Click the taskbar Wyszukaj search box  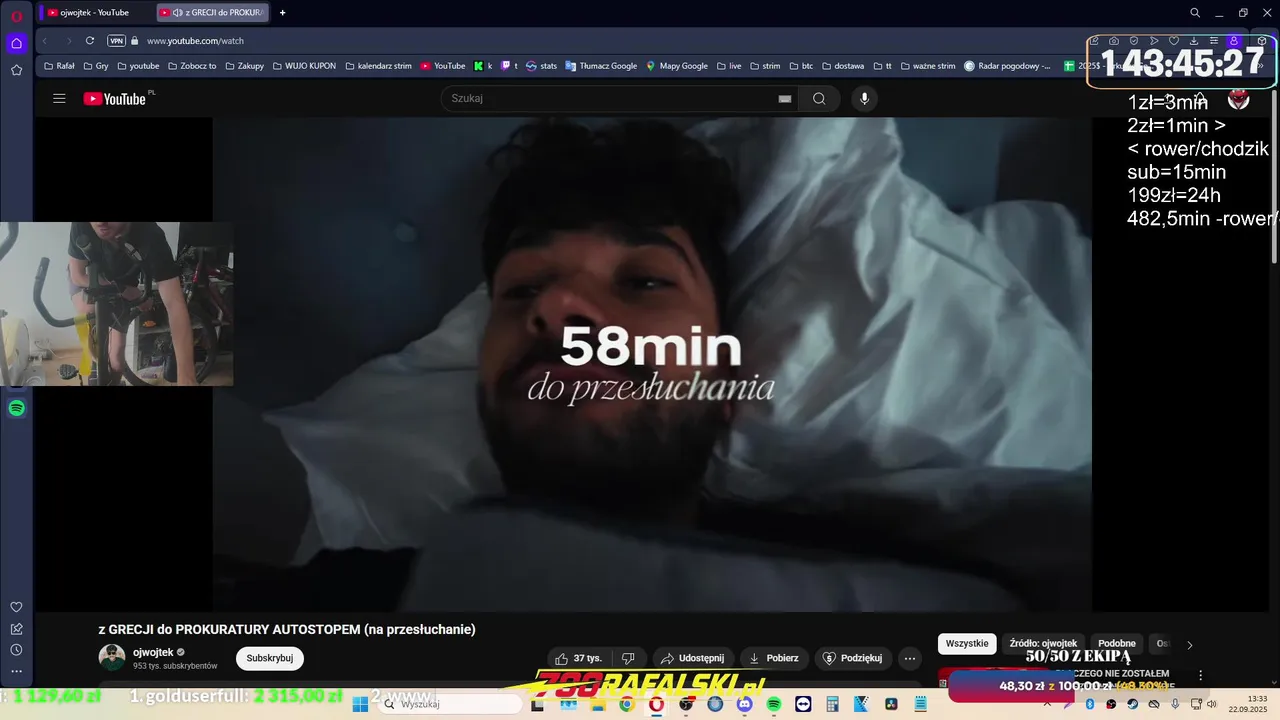[449, 704]
